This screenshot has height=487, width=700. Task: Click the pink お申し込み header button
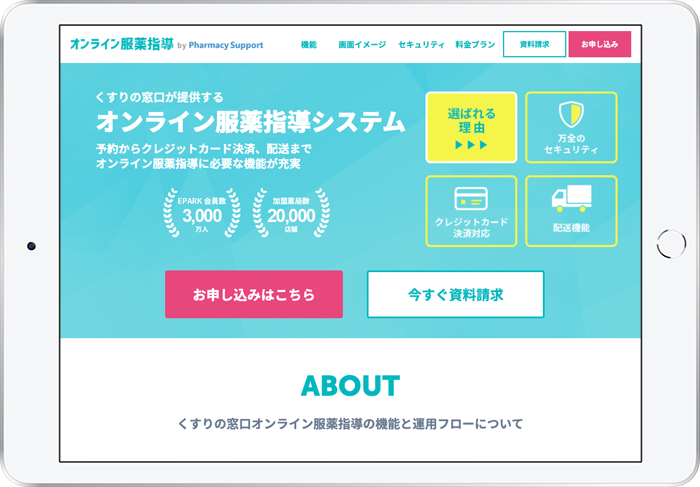point(600,44)
